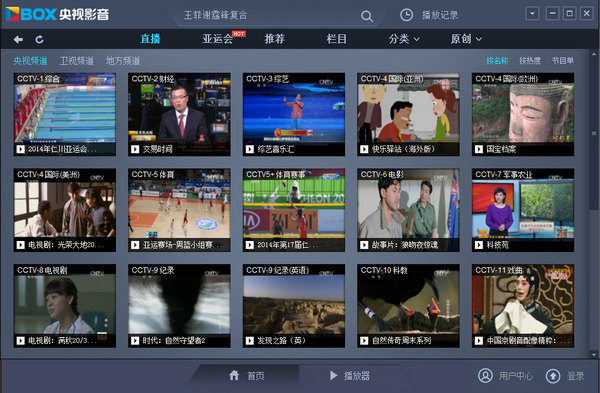Play icon for 交易时间 program

(x=135, y=149)
